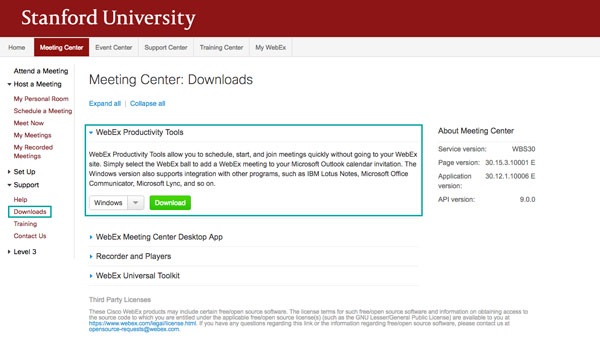Viewport: 600px width, 360px height.
Task: Expand WebEx Universal Toolkit section
Action: [x=135, y=276]
